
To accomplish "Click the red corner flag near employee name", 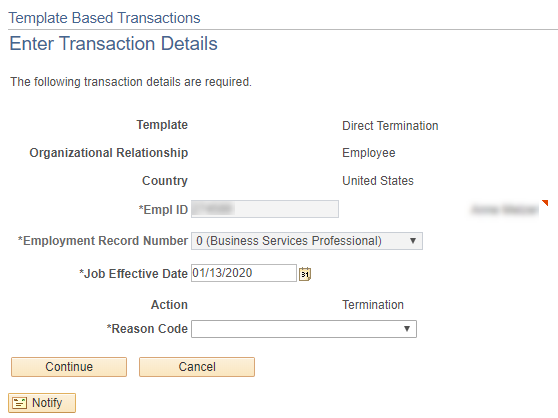I will [545, 203].
